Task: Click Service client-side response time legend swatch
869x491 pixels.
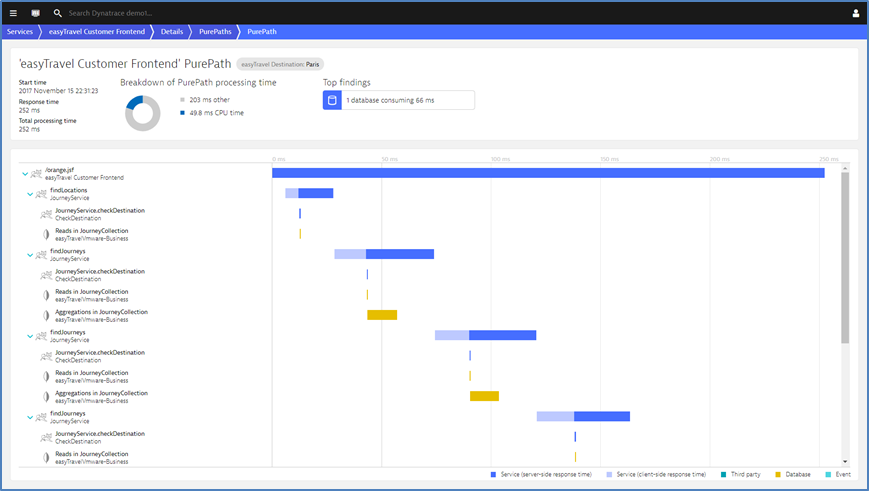Action: coord(609,474)
